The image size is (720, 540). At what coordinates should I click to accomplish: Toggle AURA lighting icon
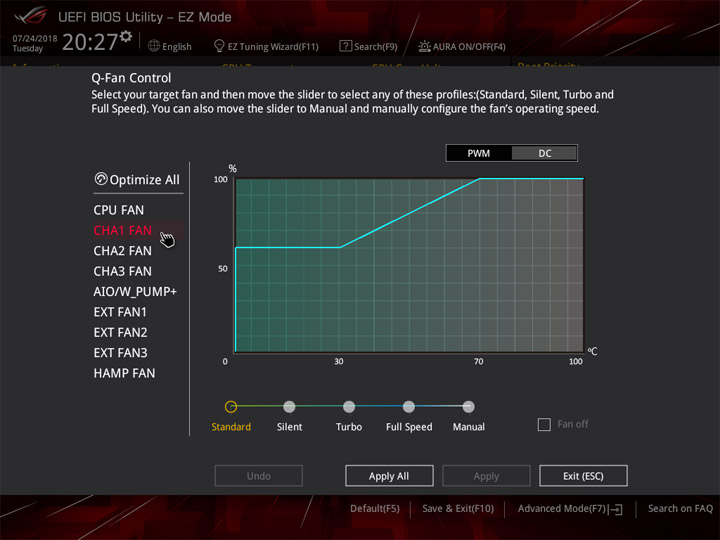tap(424, 46)
